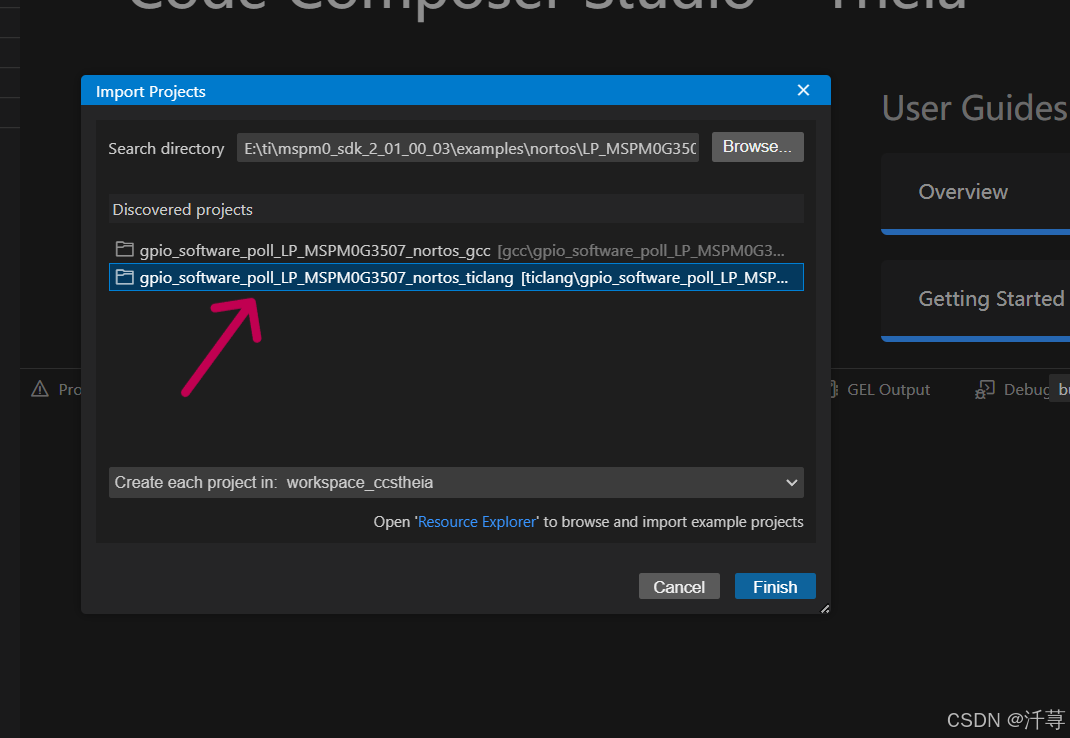Viewport: 1070px width, 738px height.
Task: Open the Overview user guide card
Action: [x=976, y=194]
